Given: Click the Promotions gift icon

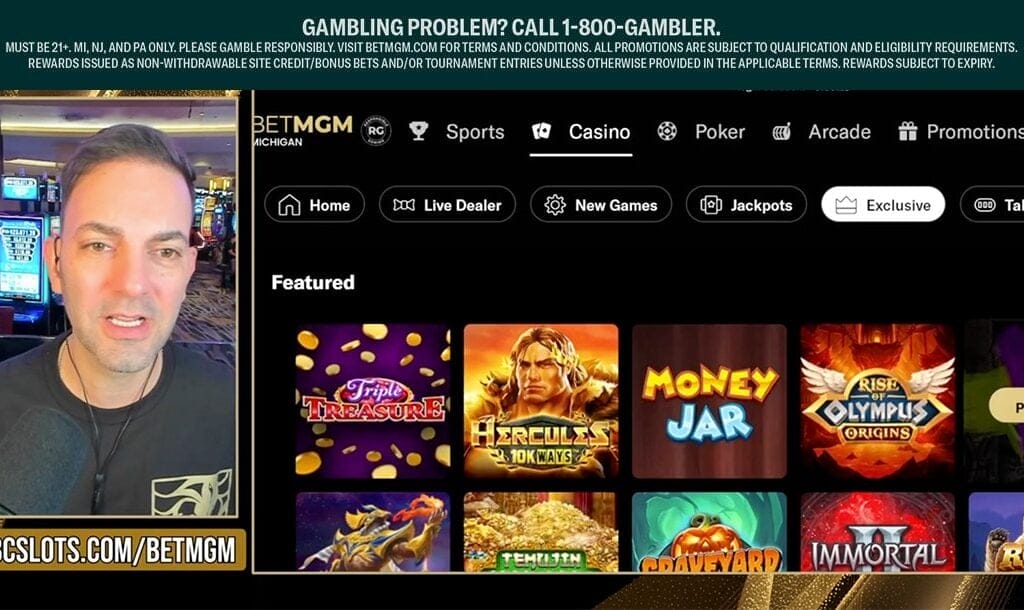Looking at the screenshot, I should click(907, 131).
